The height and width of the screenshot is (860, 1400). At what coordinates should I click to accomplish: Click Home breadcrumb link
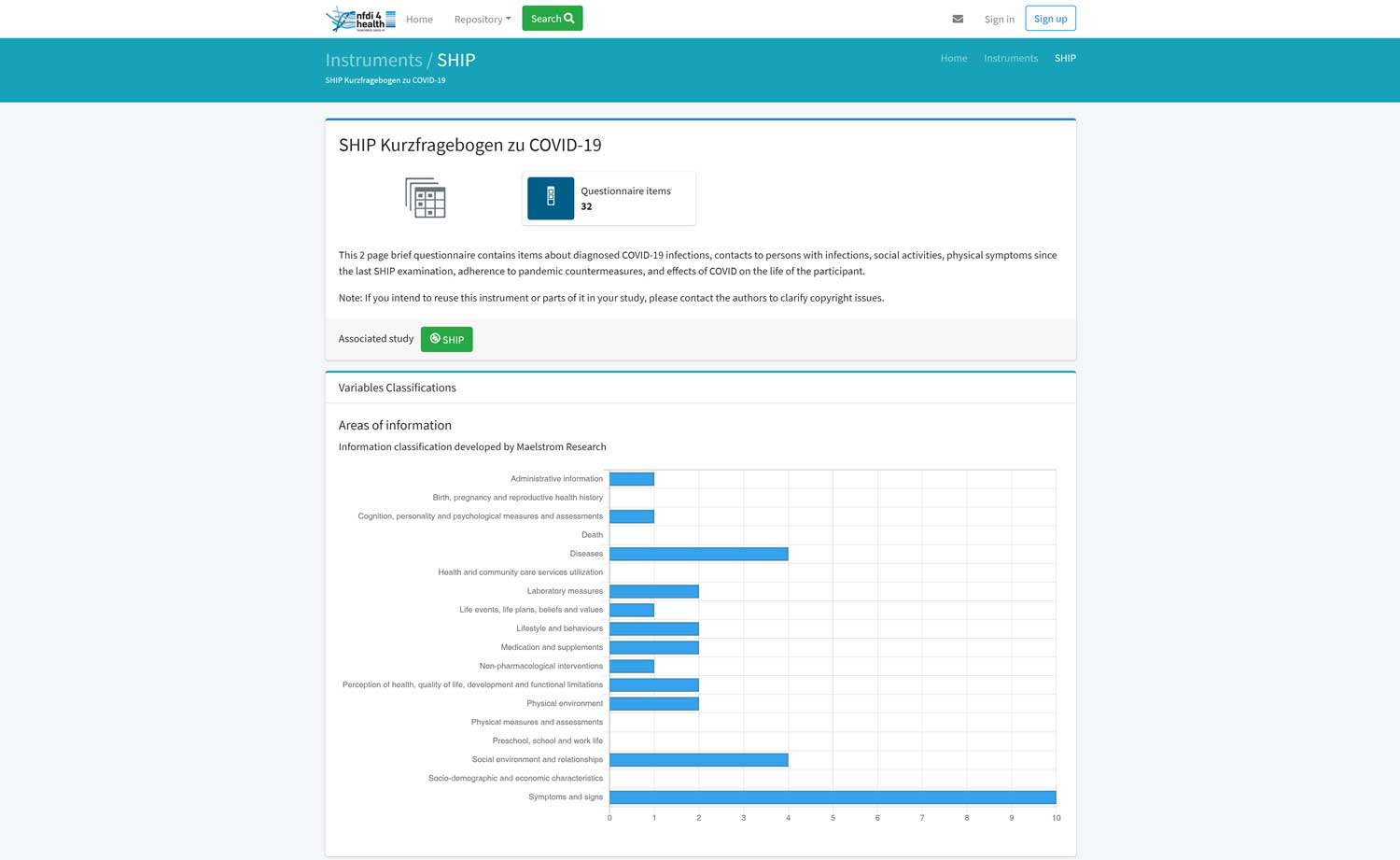[x=954, y=58]
